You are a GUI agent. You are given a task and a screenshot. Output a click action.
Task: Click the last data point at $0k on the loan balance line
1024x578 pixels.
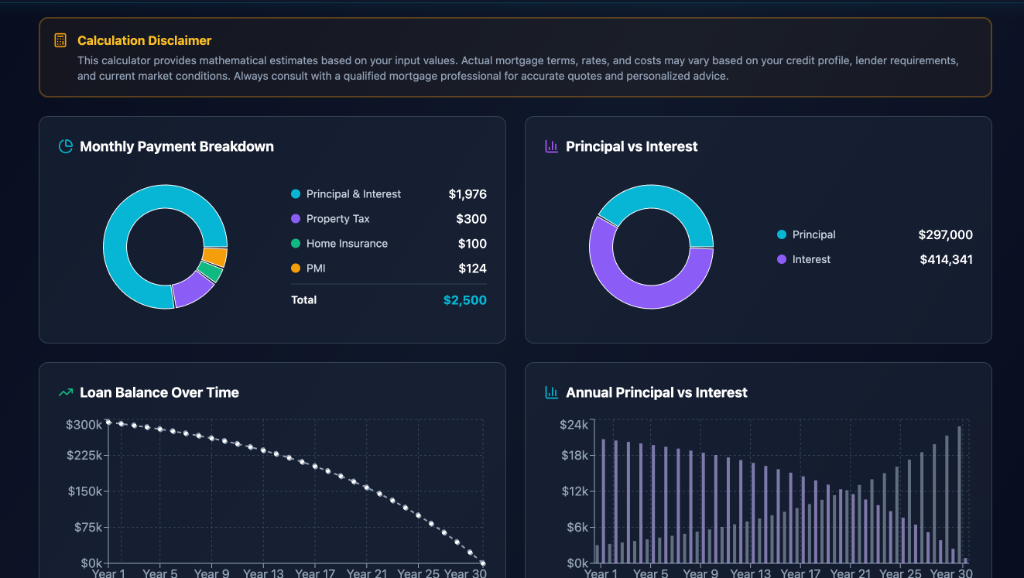click(x=483, y=563)
